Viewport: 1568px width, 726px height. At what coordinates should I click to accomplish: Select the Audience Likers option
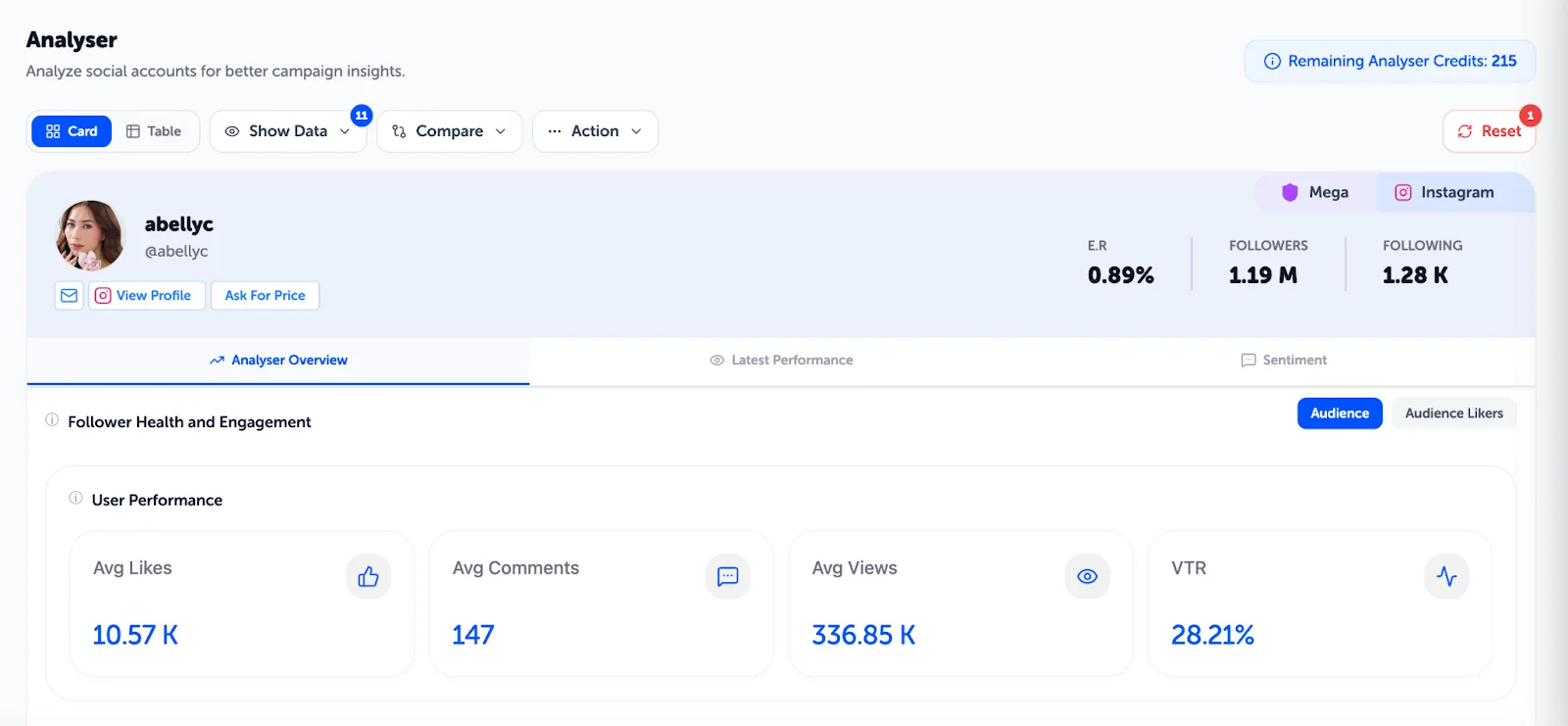coord(1453,413)
